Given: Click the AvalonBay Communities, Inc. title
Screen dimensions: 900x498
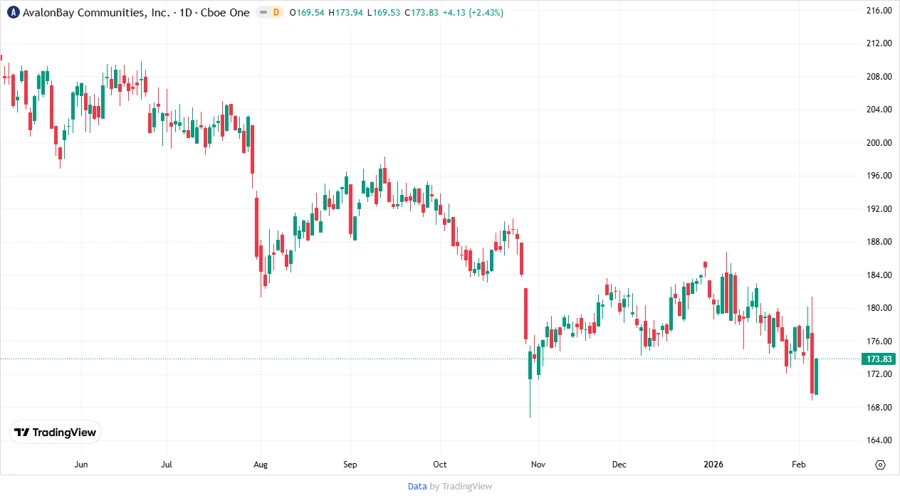Looking at the screenshot, I should pos(96,12).
